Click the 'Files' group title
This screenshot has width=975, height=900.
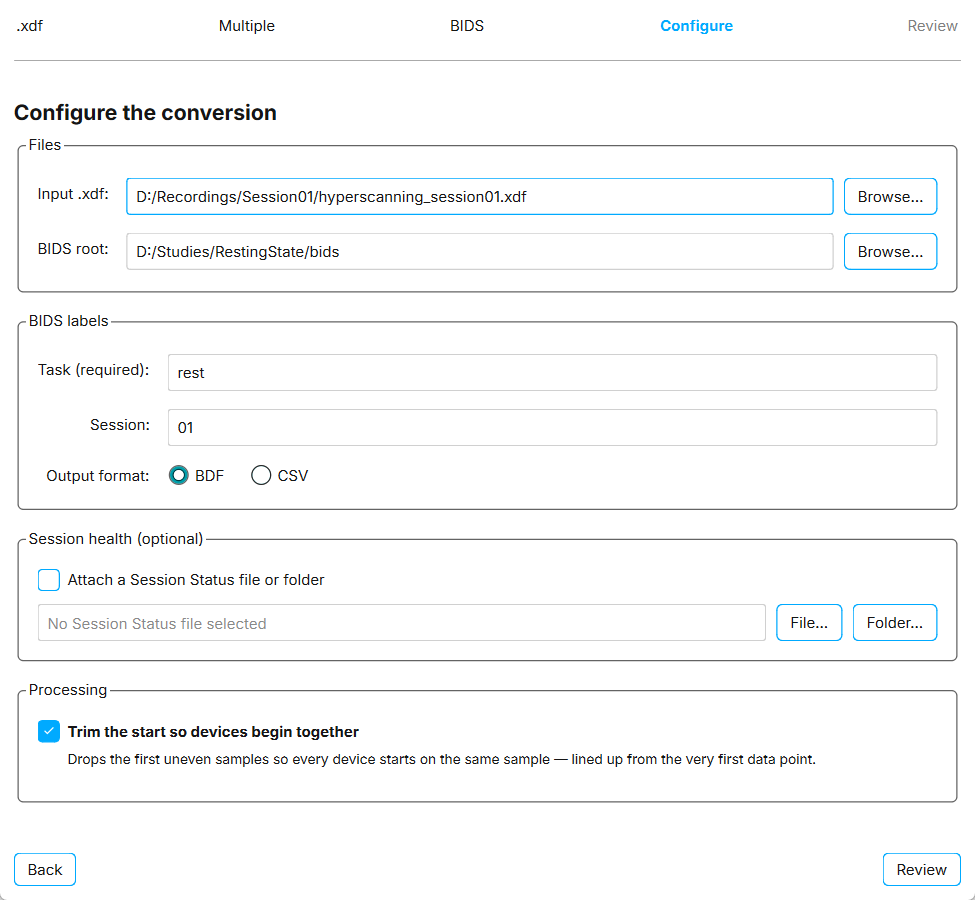[x=45, y=145]
